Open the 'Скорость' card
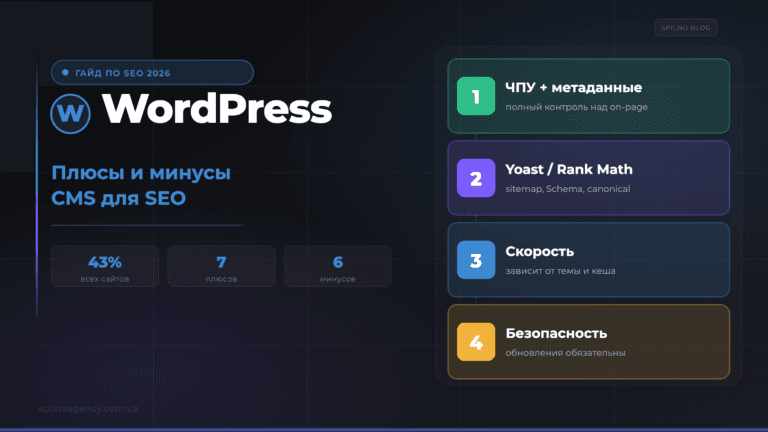Image resolution: width=768 pixels, height=432 pixels. point(589,260)
